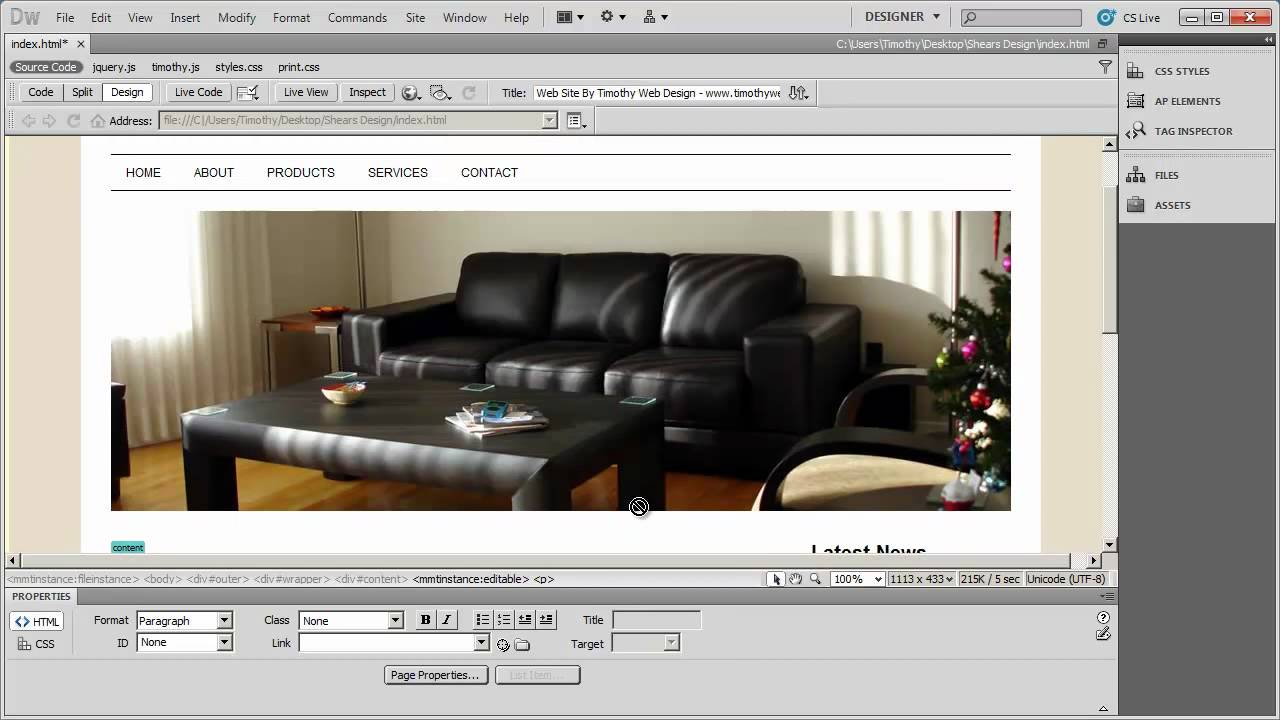Screen dimensions: 1280x720
Task: Click the Text Indent icon
Action: click(x=546, y=620)
